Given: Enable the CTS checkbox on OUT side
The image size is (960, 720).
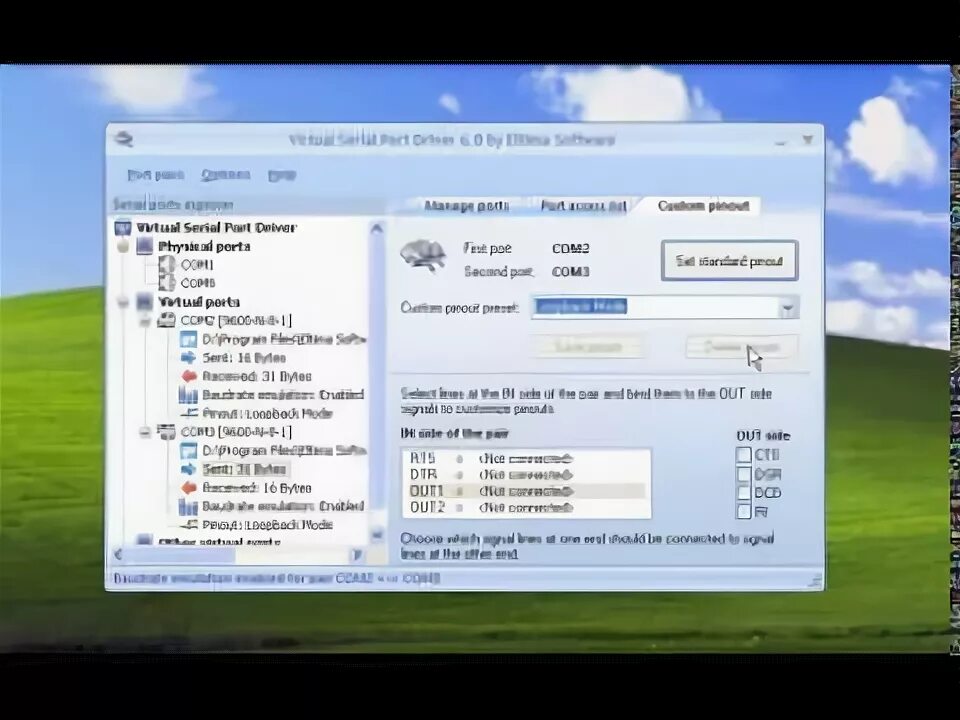Looking at the screenshot, I should click(x=743, y=455).
